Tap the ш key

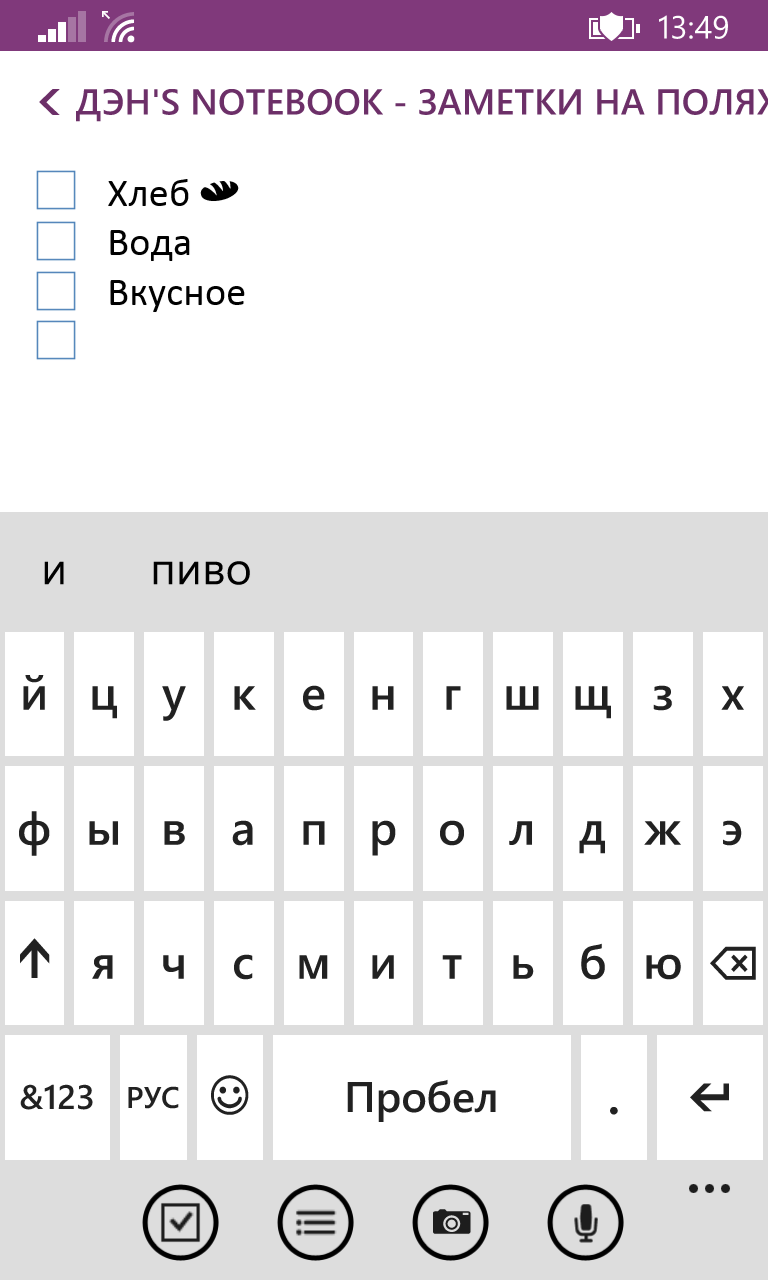click(x=523, y=694)
